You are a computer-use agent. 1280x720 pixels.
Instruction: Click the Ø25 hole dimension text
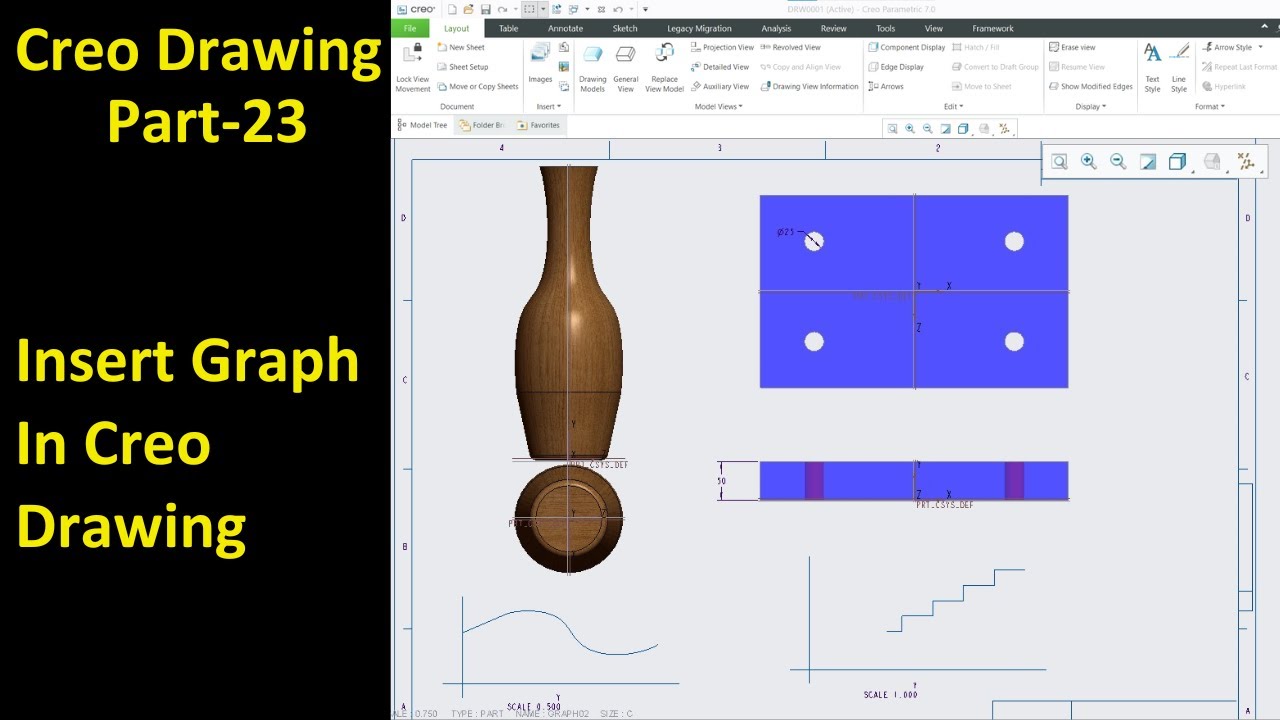click(x=786, y=232)
